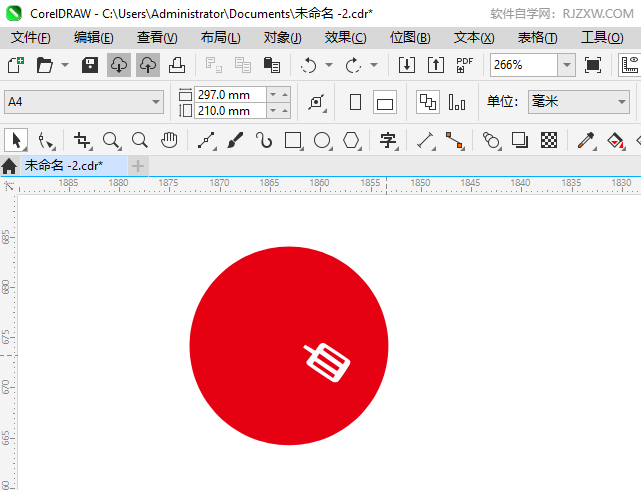The height and width of the screenshot is (490, 641).
Task: Select the Freehand line tool
Action: pyautogui.click(x=206, y=141)
